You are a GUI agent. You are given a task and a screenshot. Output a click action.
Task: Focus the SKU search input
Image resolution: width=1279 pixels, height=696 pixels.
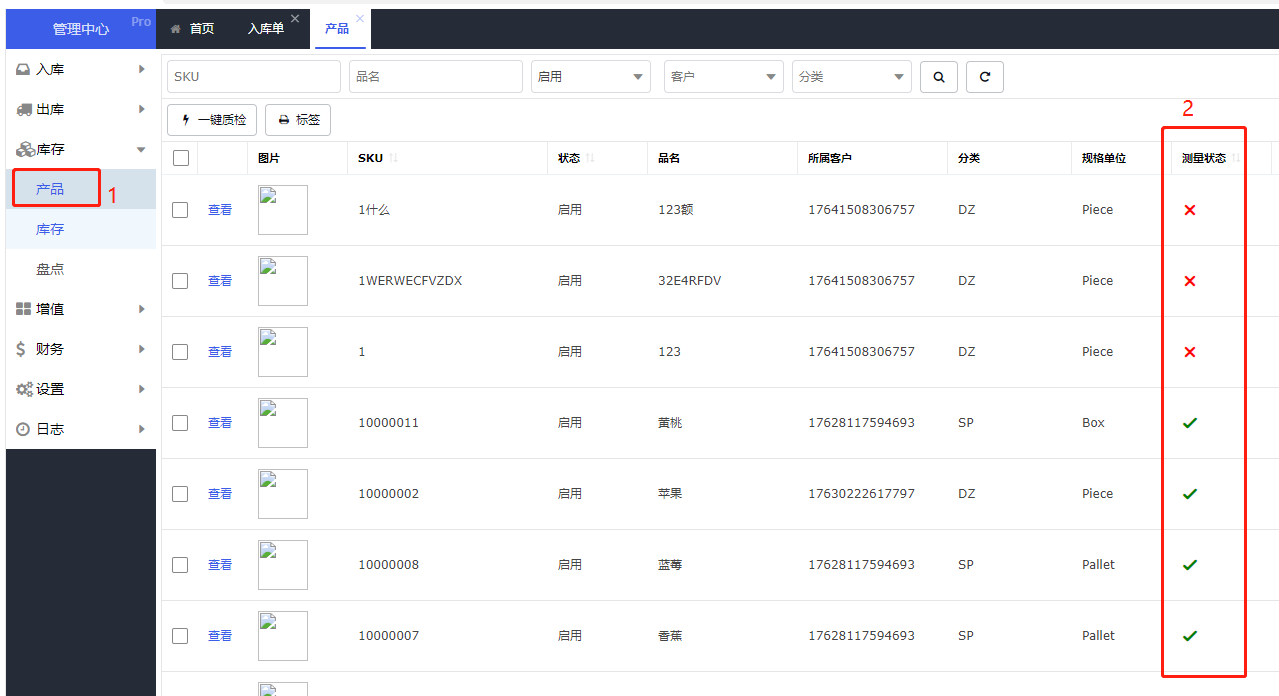(x=254, y=77)
